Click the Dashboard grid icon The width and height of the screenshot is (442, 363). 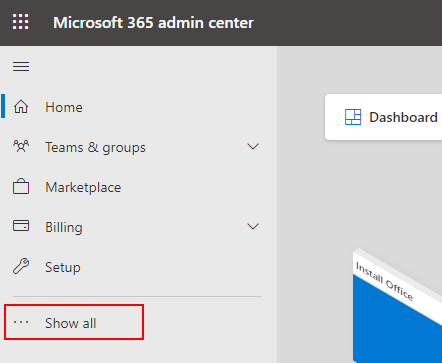point(353,117)
